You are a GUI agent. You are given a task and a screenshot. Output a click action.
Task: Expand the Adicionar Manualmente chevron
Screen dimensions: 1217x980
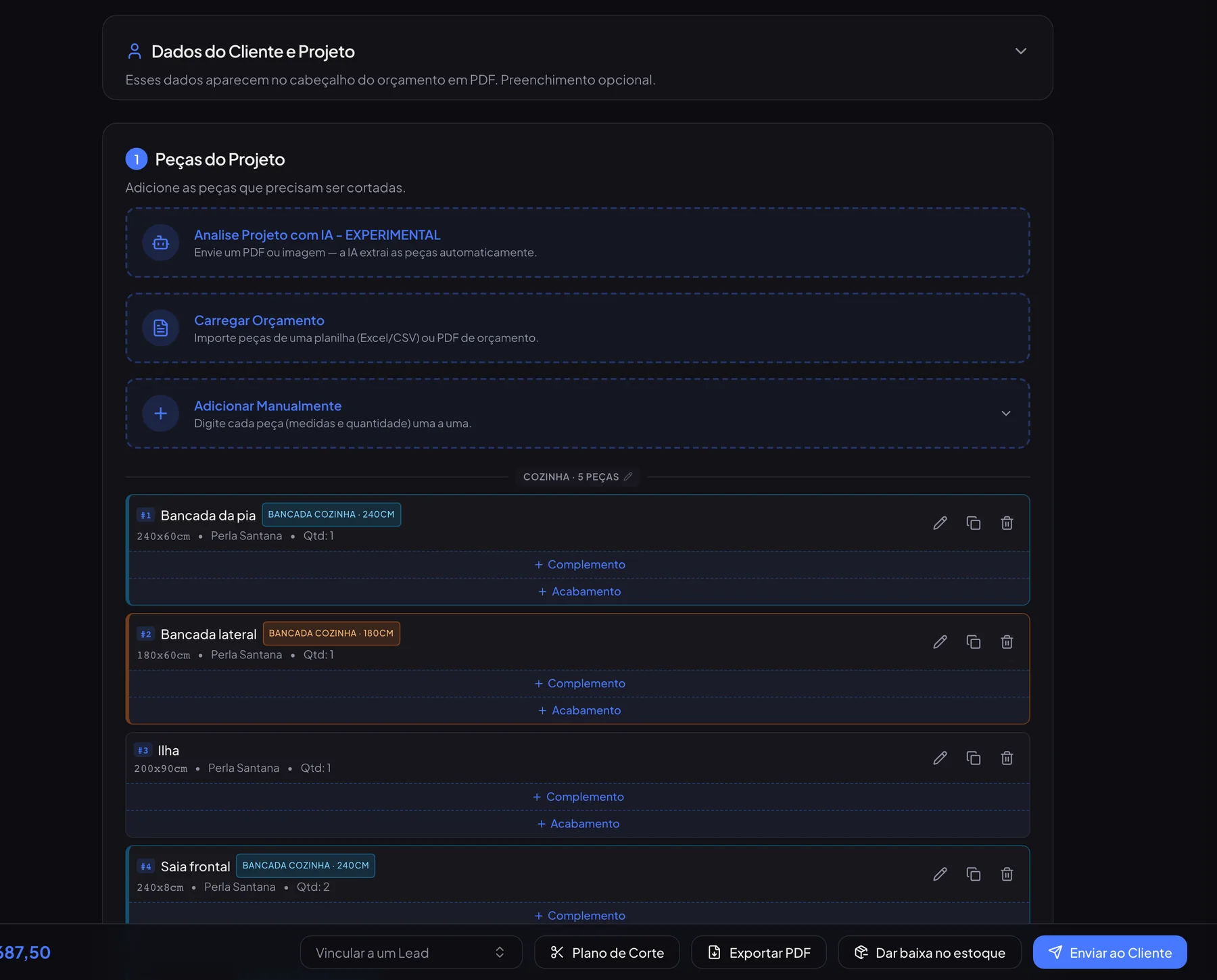[x=1006, y=413]
